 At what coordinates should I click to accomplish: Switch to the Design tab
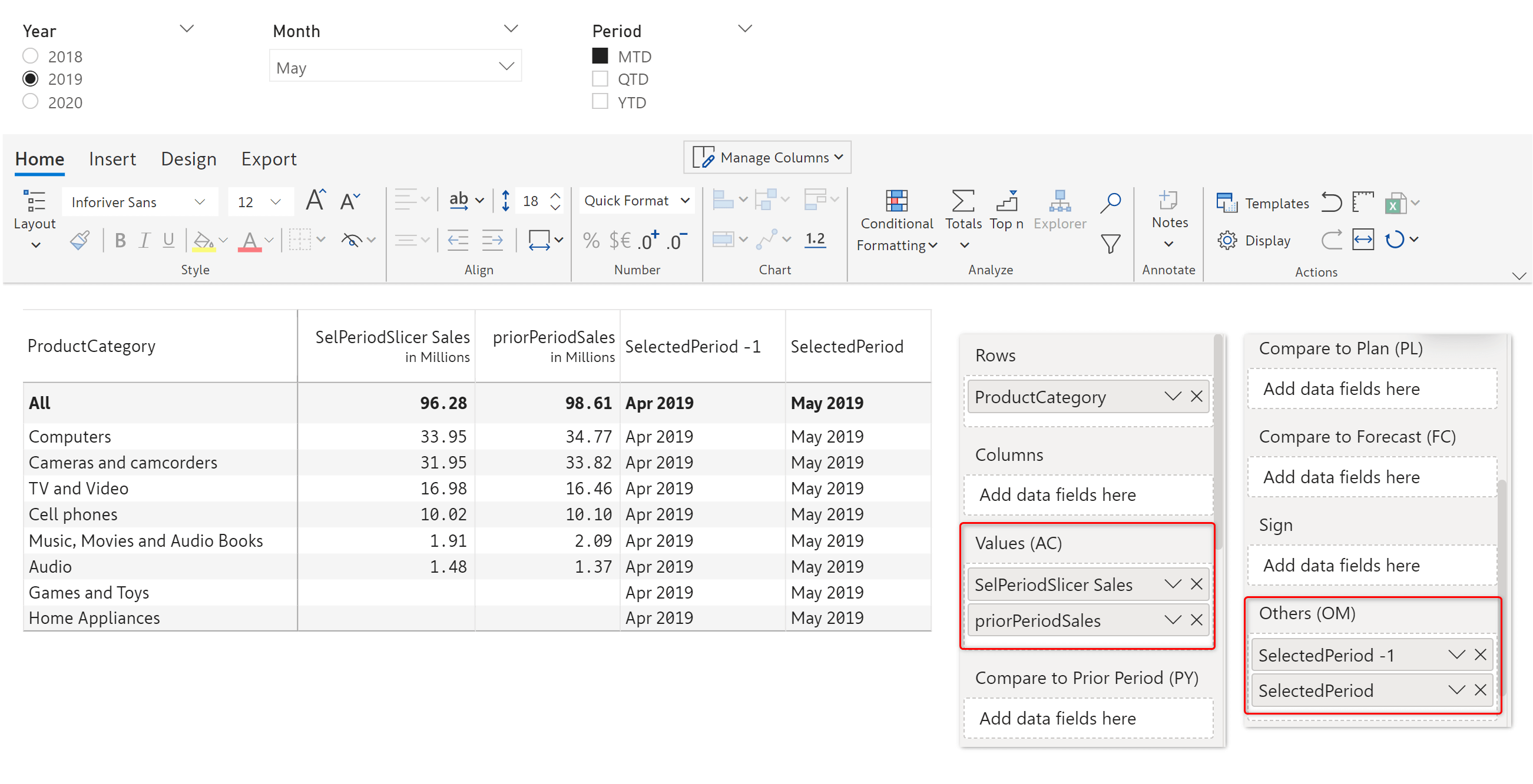click(x=188, y=159)
